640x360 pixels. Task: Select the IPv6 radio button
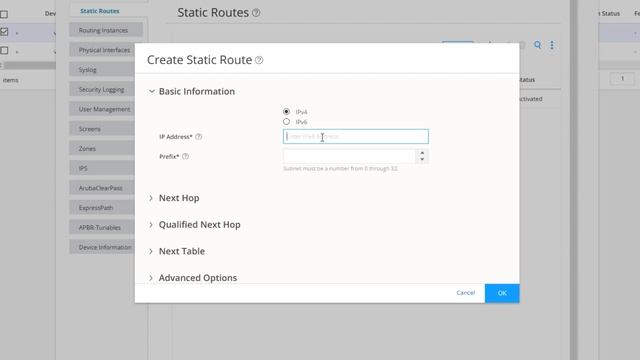click(x=287, y=122)
